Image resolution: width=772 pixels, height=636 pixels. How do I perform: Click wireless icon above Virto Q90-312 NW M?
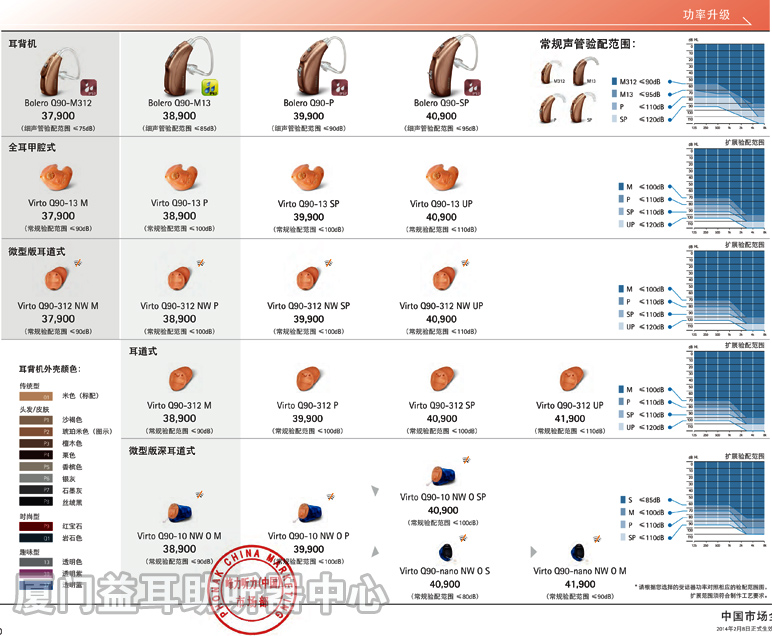click(78, 263)
